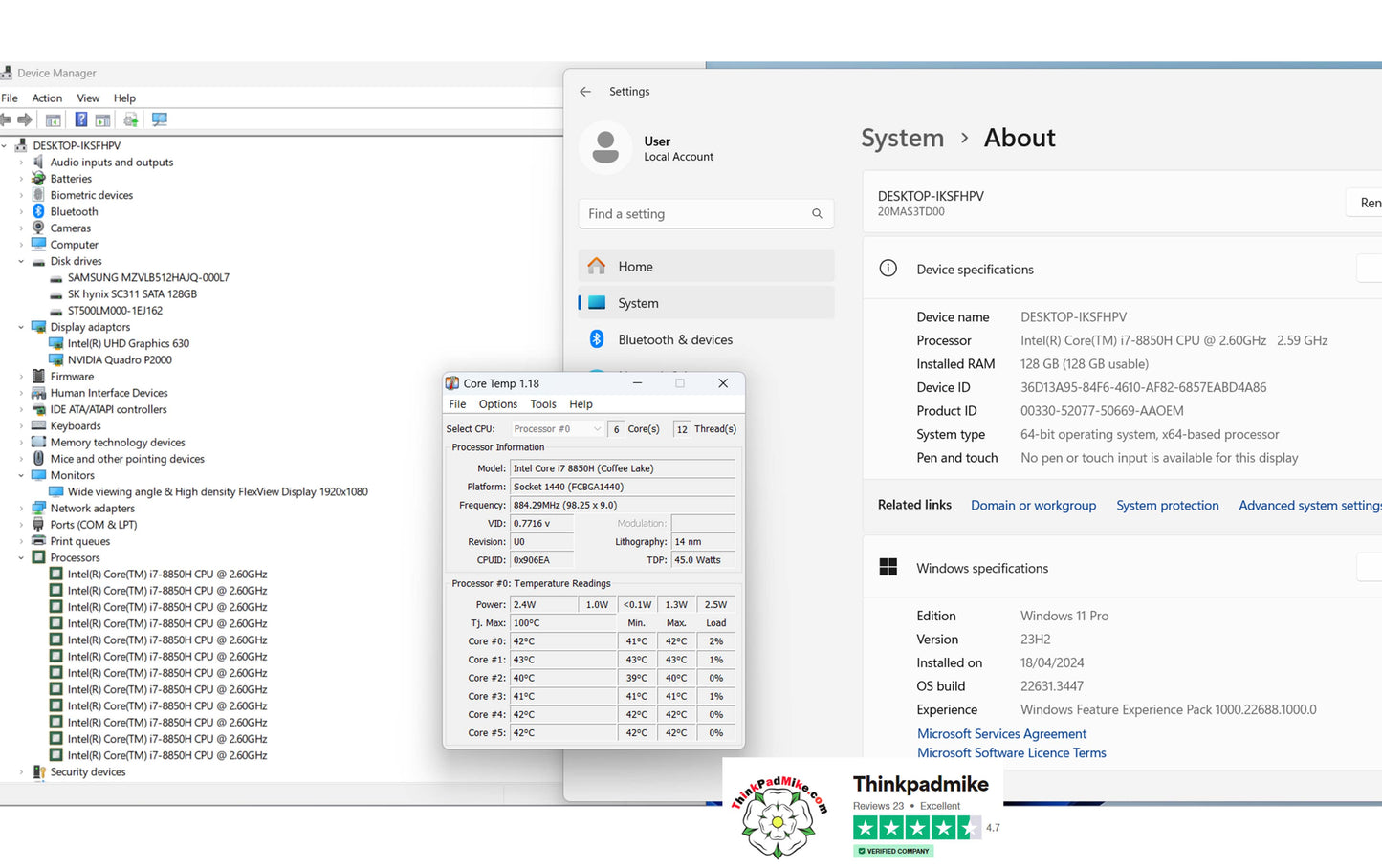This screenshot has height=868, width=1382.
Task: Select the ST500LM000-1EJ162 disk drive
Action: pyautogui.click(x=115, y=311)
